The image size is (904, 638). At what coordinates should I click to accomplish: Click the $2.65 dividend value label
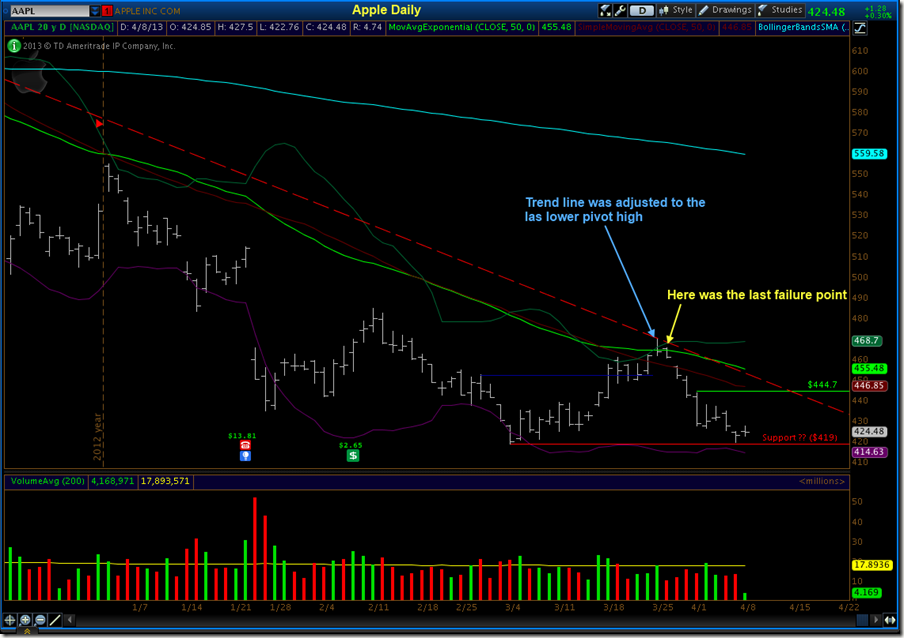351,445
